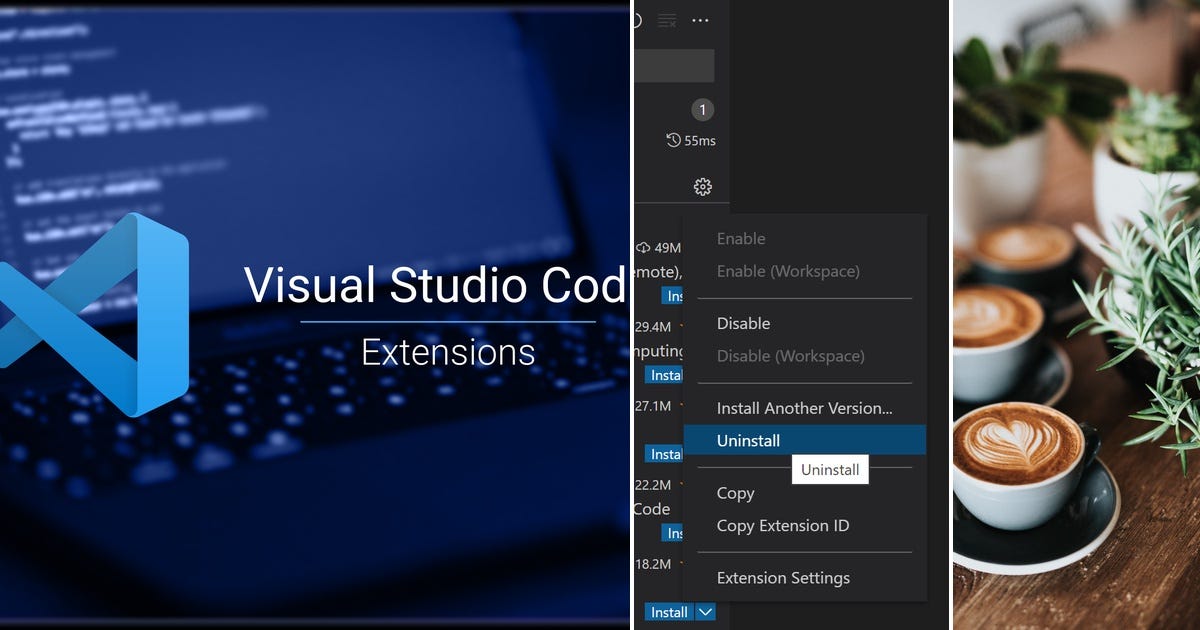Open the dropdown arrow beside bottom Install button

point(705,612)
